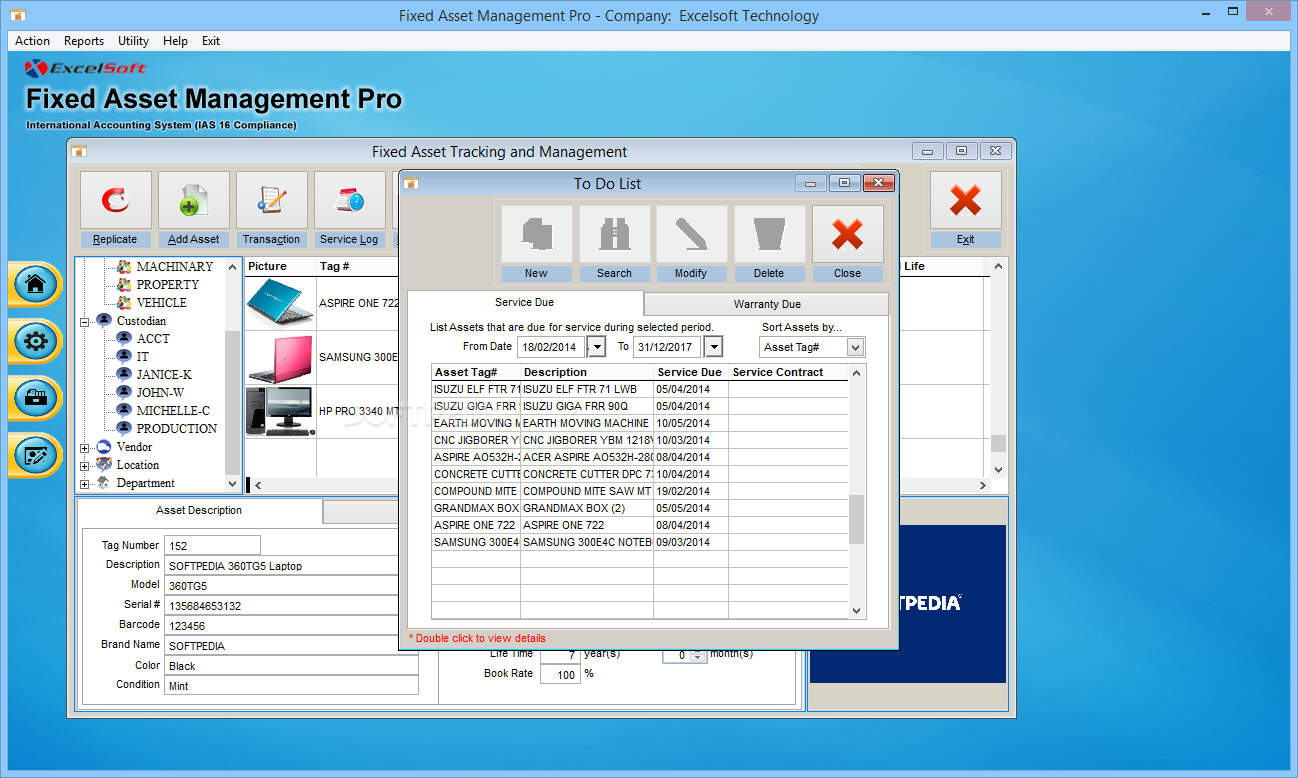1298x778 pixels.
Task: Click the Barcode field
Action: 292,626
